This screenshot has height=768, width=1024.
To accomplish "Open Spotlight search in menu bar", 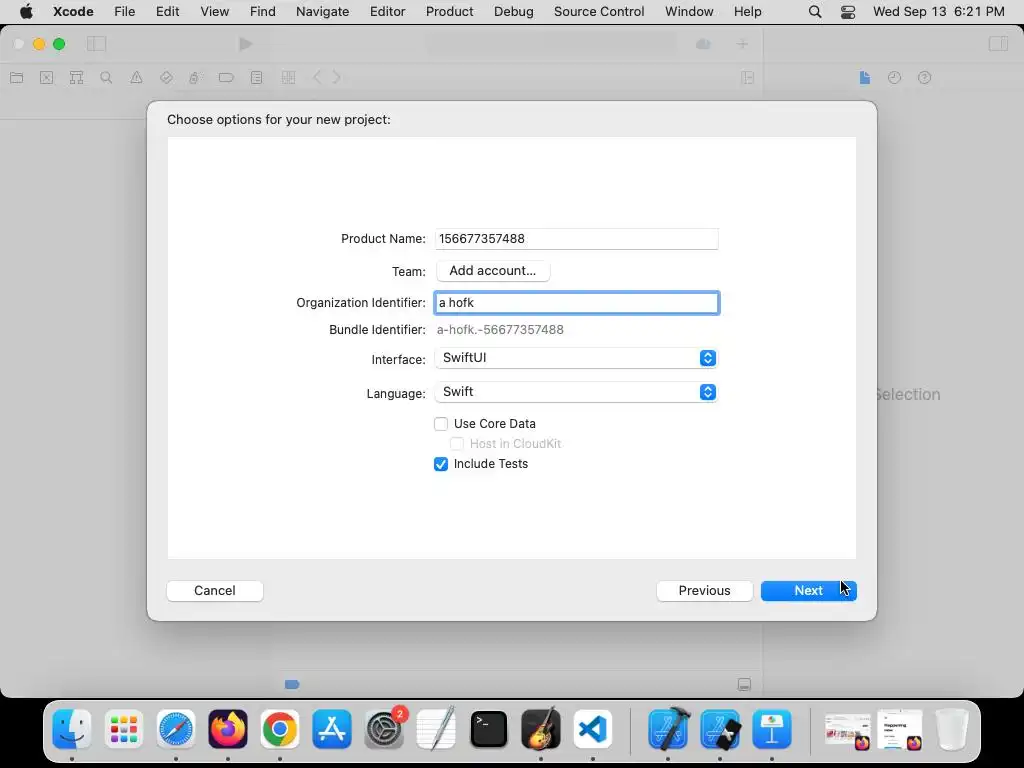I will point(815,11).
